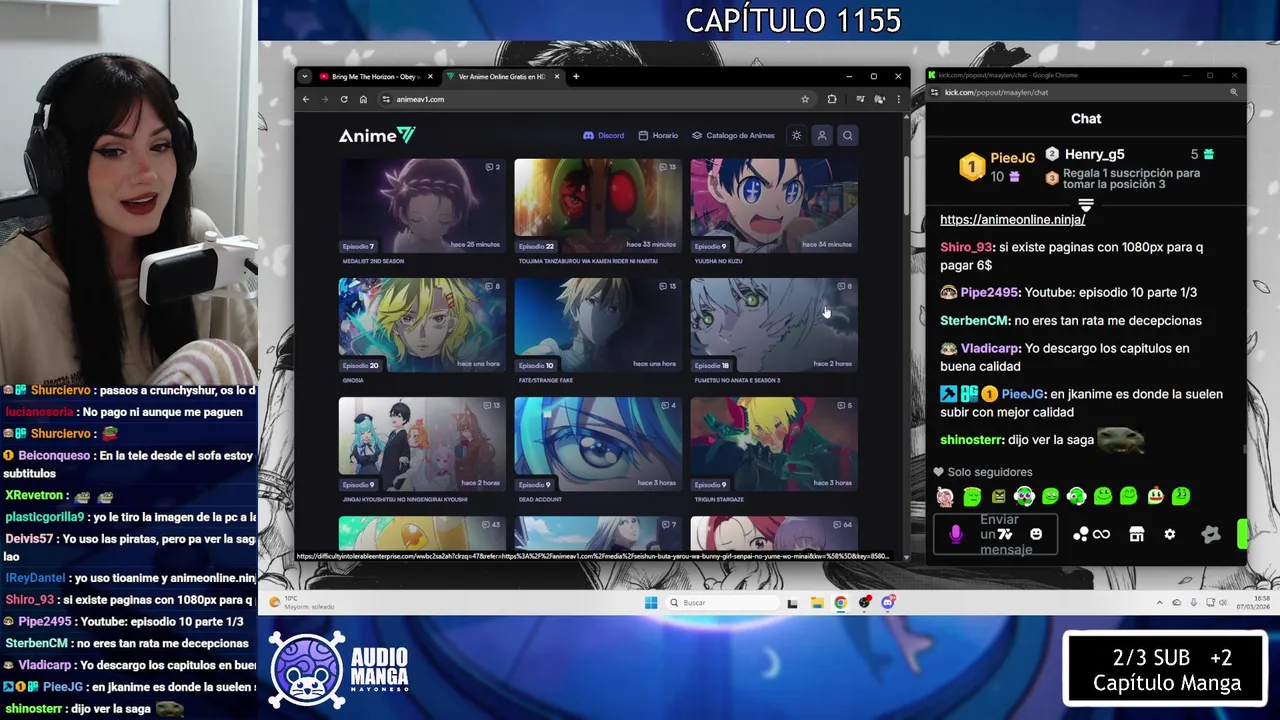The image size is (1280, 720).
Task: Open the Discord link in AnimeV header
Action: (x=604, y=136)
